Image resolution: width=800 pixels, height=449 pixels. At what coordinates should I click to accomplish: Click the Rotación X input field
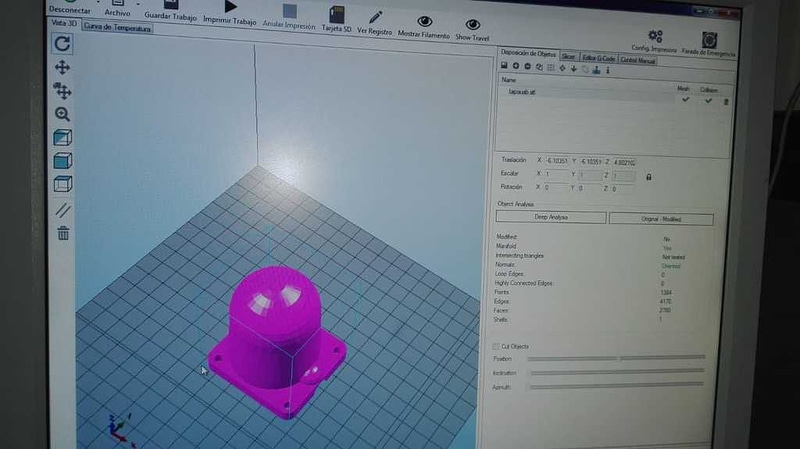tap(556, 188)
